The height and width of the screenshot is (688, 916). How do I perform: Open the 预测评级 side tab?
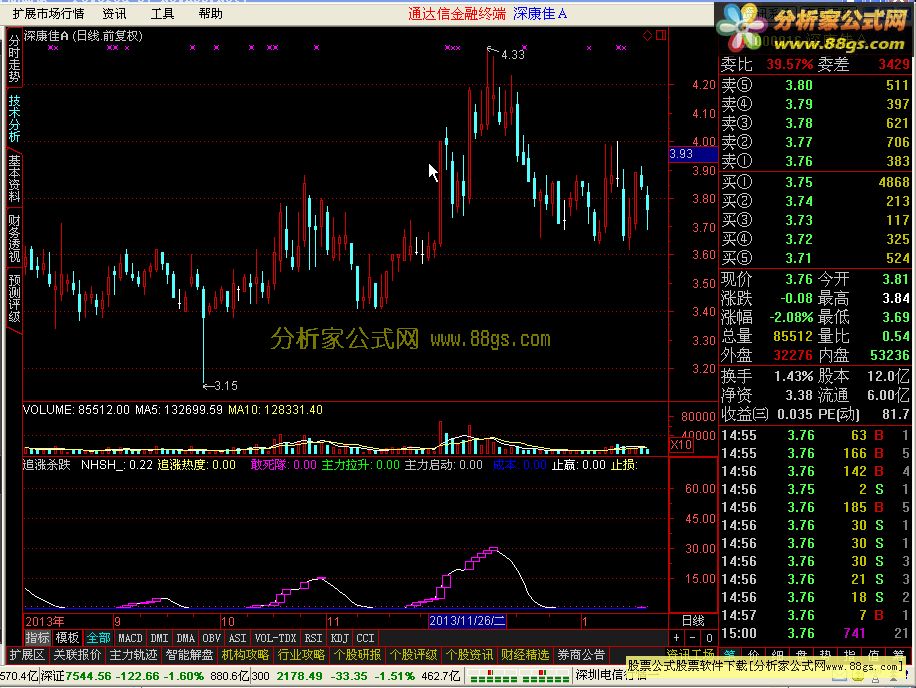(14, 298)
